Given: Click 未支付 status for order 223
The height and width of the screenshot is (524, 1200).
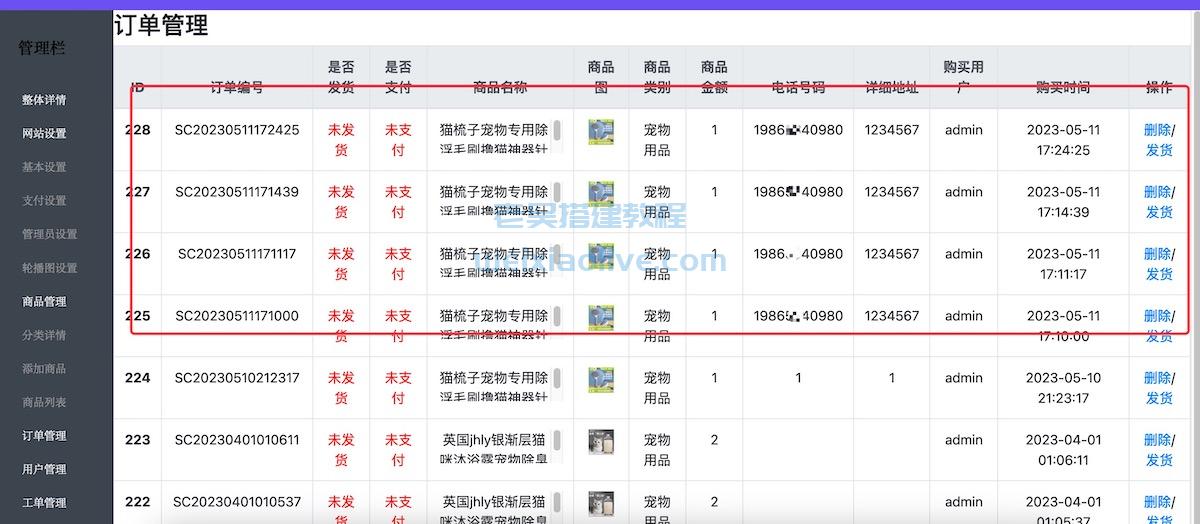Looking at the screenshot, I should pyautogui.click(x=398, y=451).
